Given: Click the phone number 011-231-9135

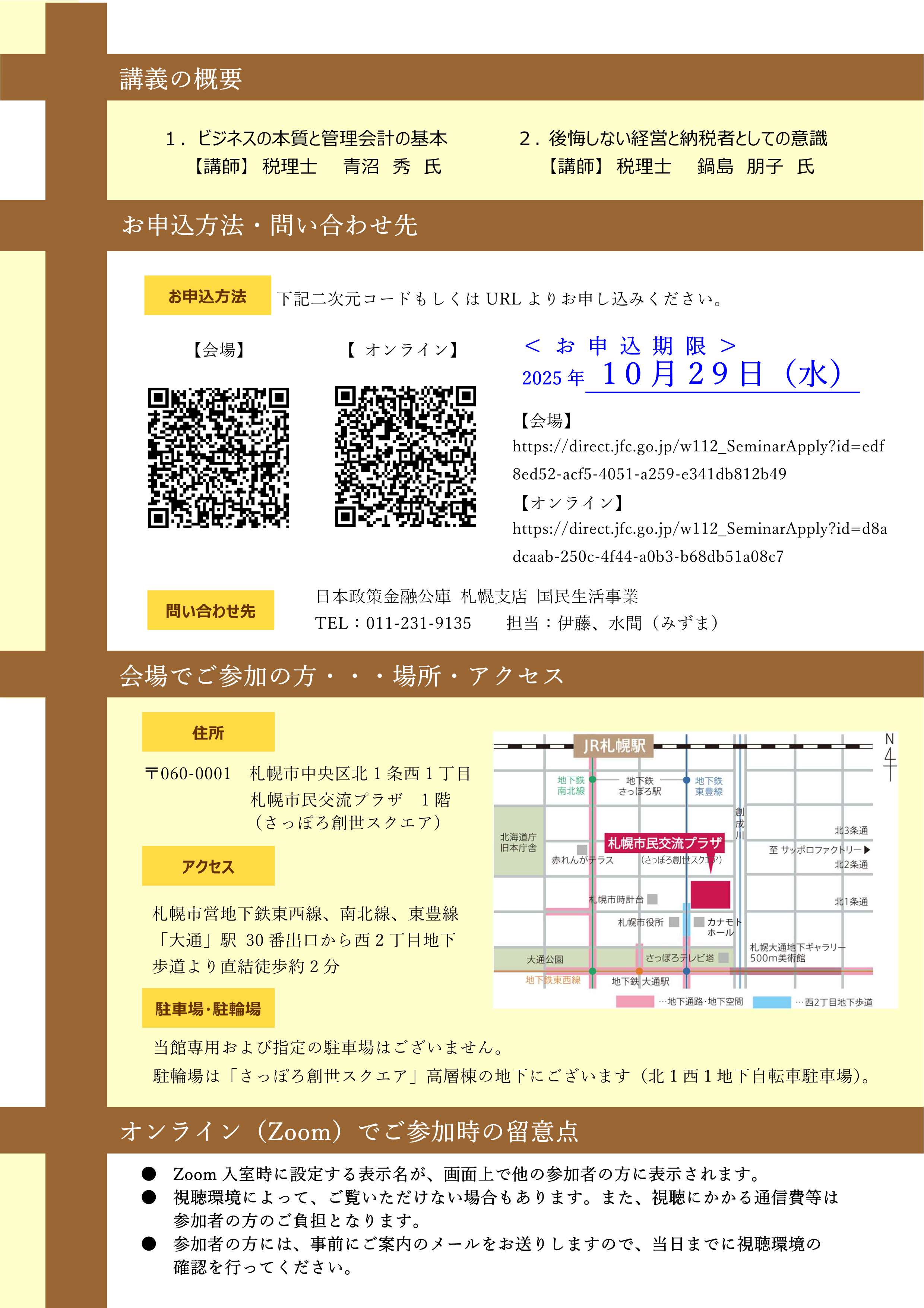Looking at the screenshot, I should (418, 623).
